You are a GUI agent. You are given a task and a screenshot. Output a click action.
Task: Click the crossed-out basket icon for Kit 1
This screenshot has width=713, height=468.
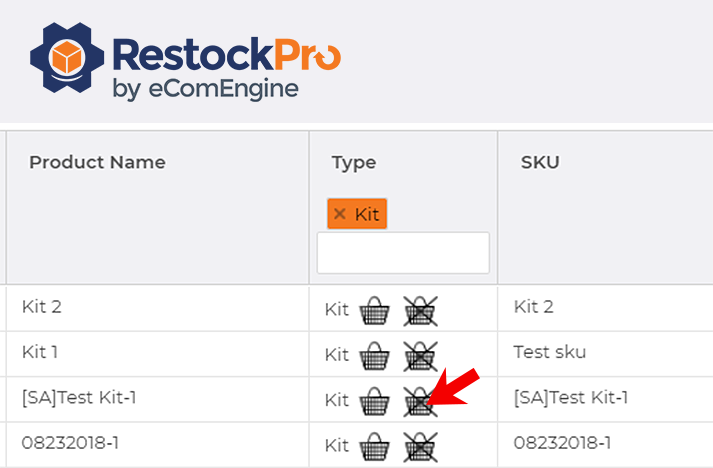(x=420, y=355)
